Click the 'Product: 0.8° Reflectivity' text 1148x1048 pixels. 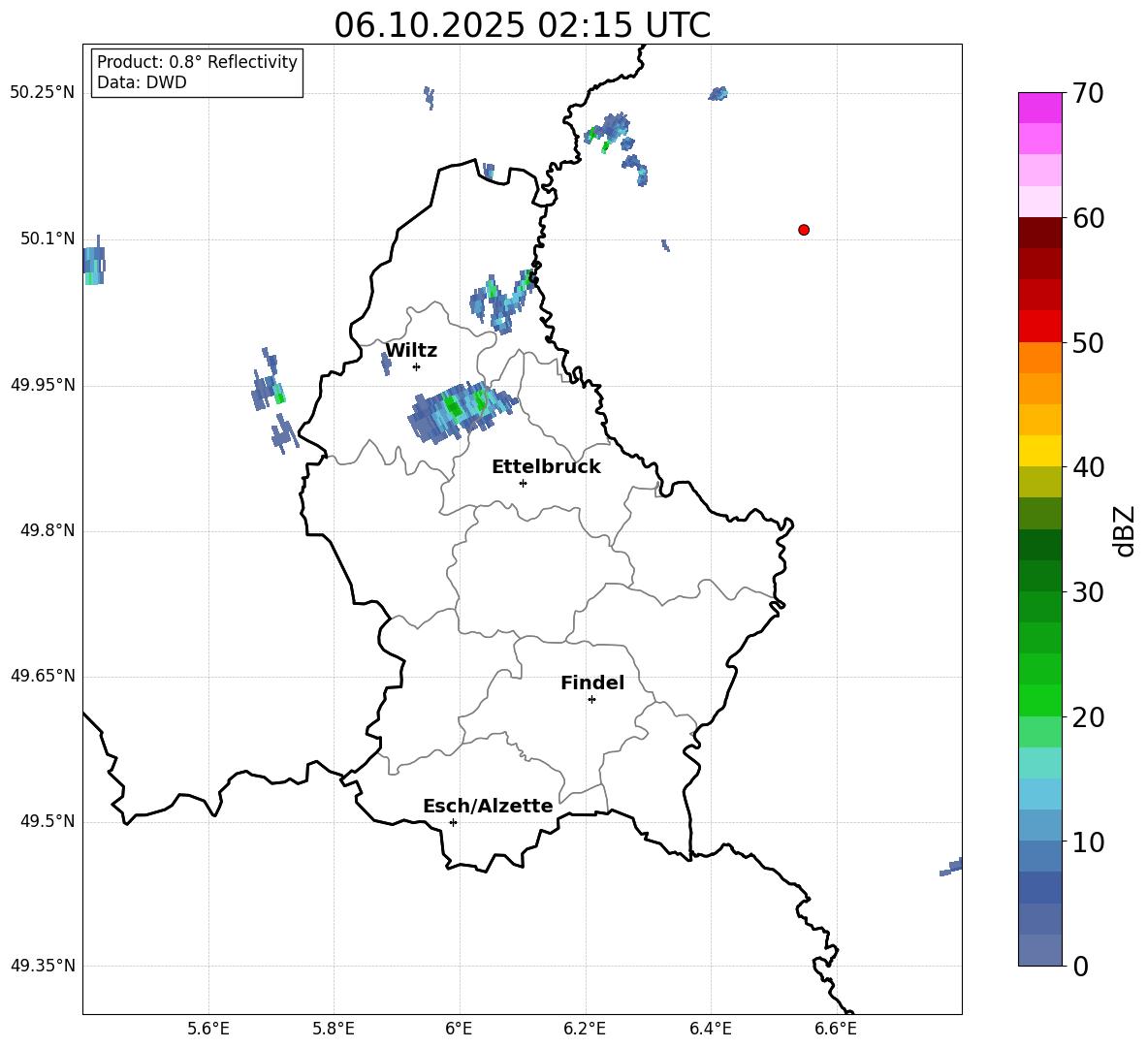197,61
